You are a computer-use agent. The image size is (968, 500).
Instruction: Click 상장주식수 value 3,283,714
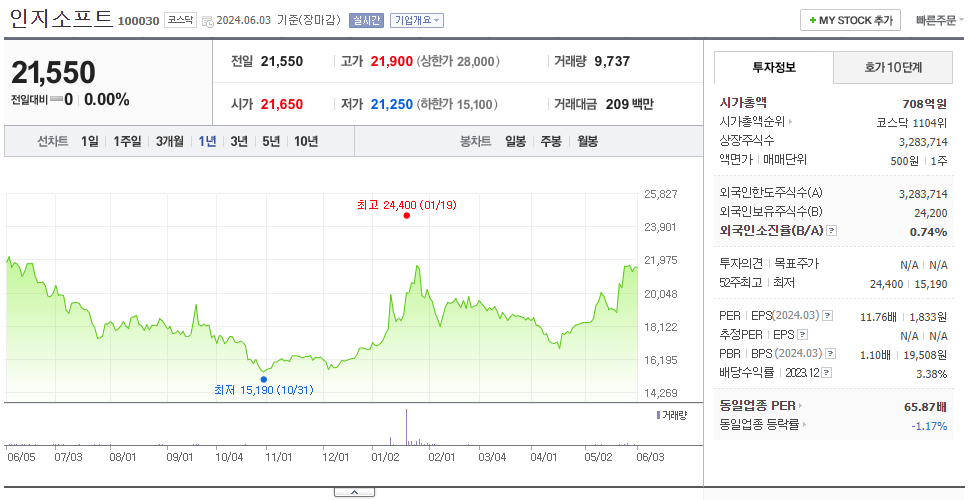[x=924, y=141]
